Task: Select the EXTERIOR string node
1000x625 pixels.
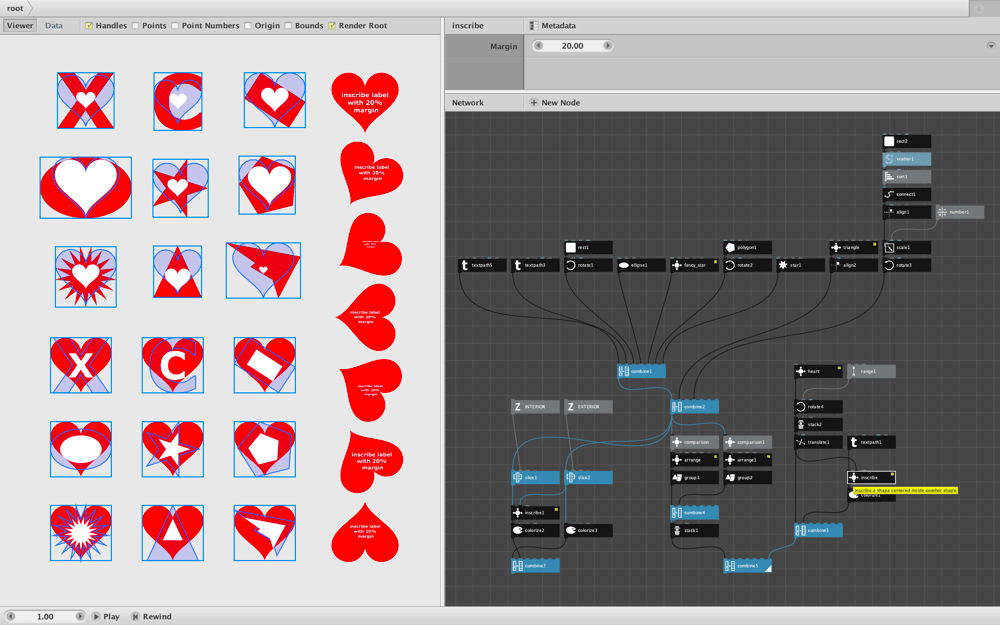Action: pyautogui.click(x=588, y=406)
